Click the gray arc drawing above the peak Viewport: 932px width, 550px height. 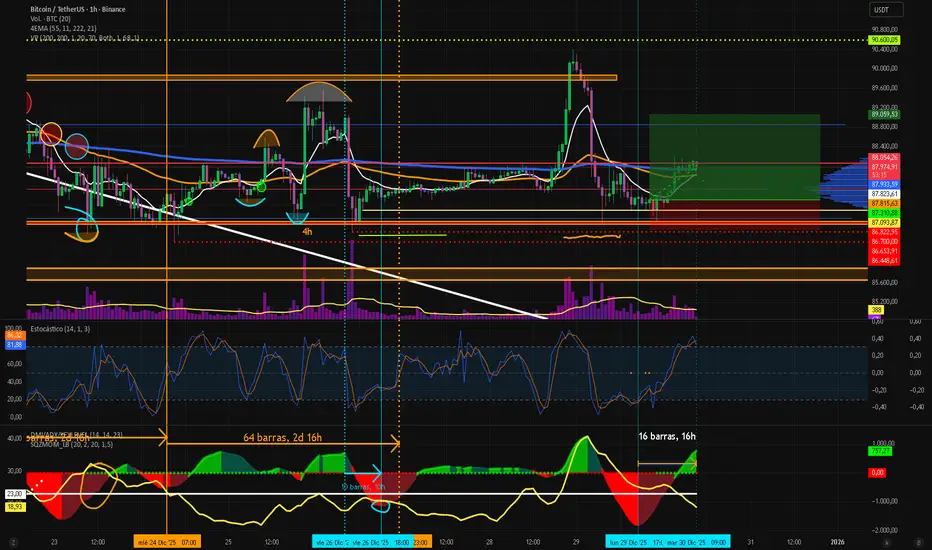(x=314, y=93)
